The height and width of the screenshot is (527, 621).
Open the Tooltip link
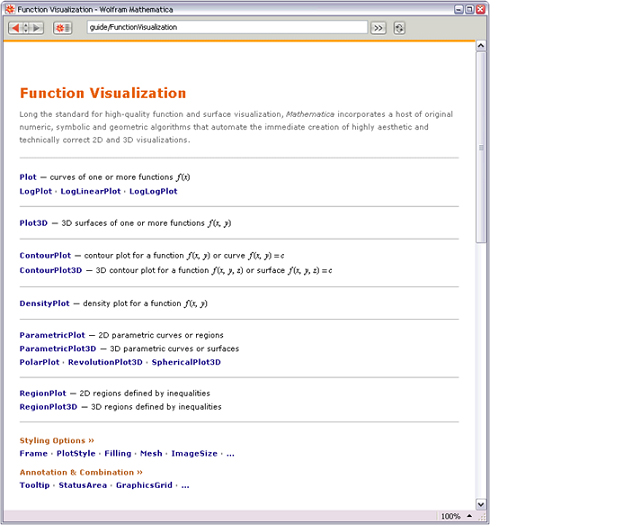pyautogui.click(x=34, y=485)
